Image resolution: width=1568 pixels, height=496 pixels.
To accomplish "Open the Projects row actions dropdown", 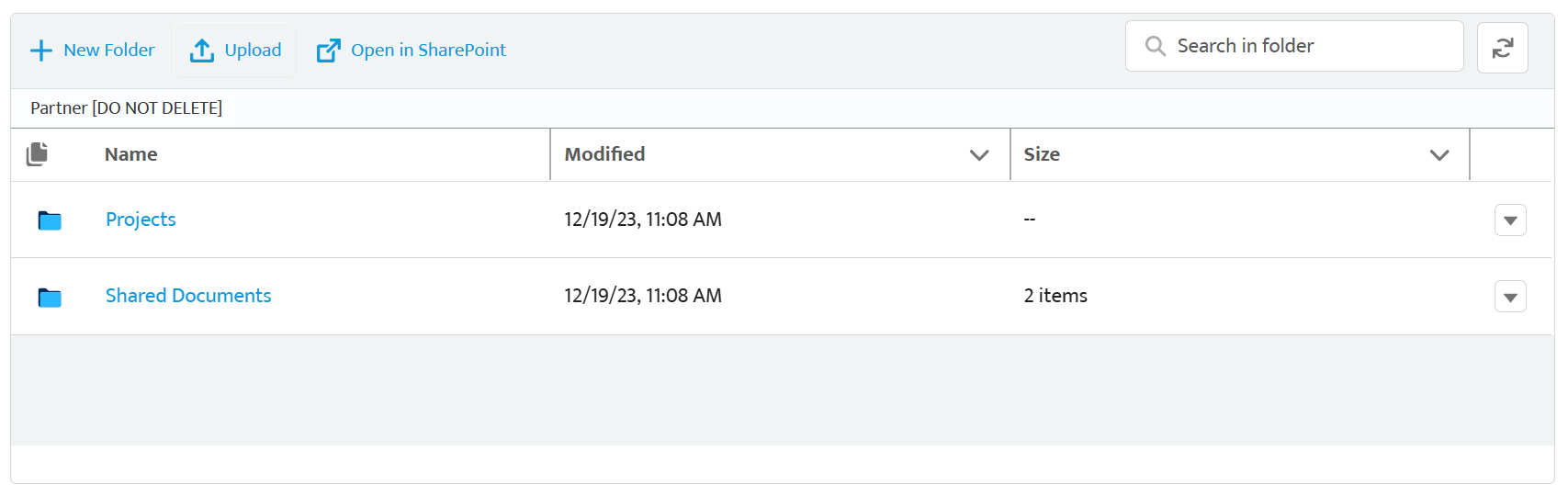I will click(x=1510, y=220).
